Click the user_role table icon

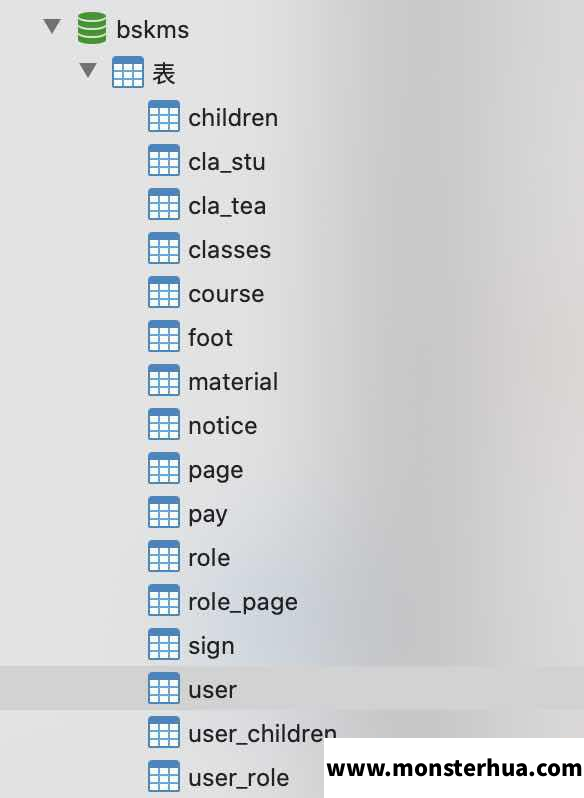click(x=164, y=776)
